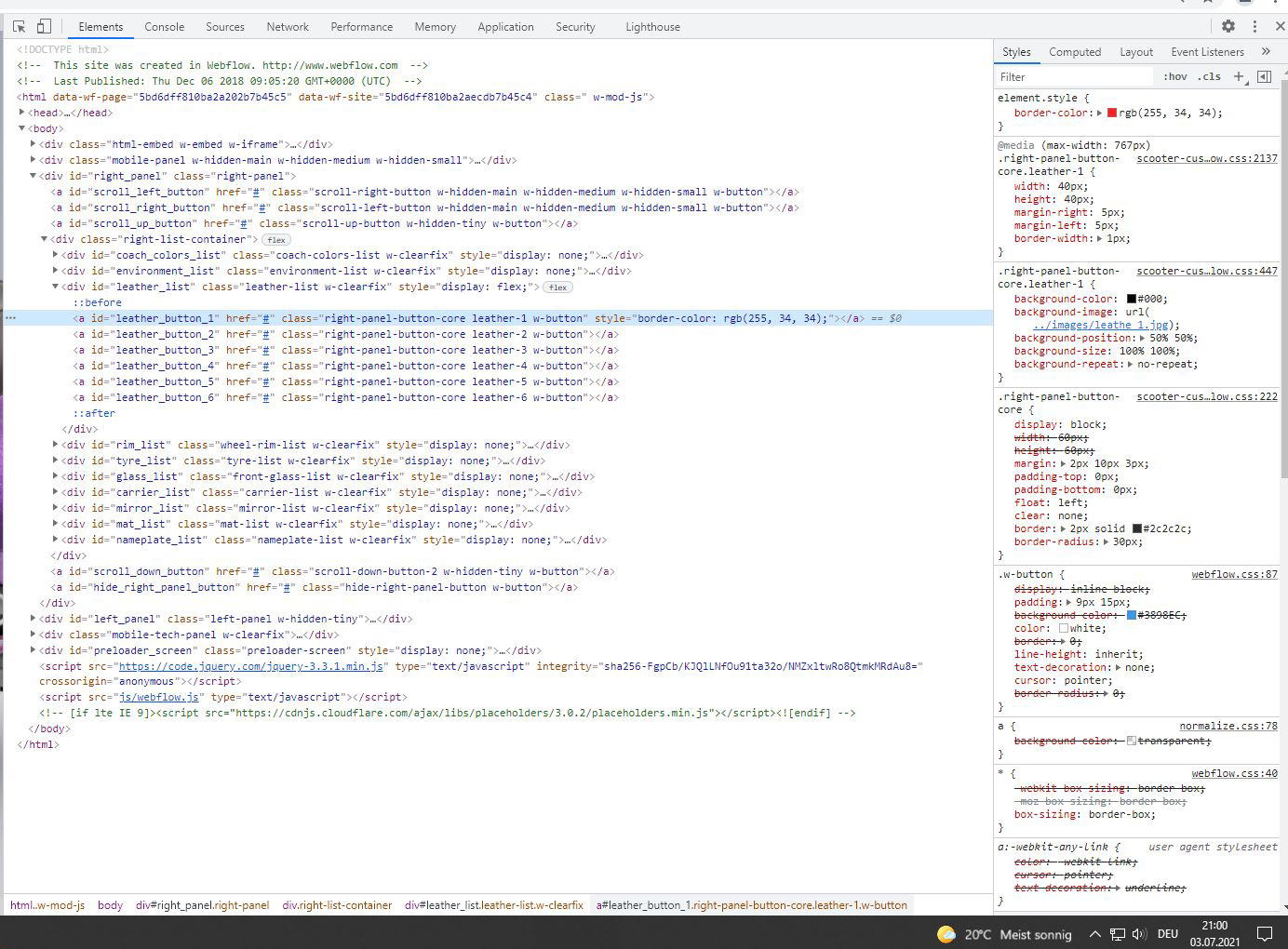The width and height of the screenshot is (1288, 949).
Task: Open the jquery-3.3.1.min.js script link
Action: [251, 666]
